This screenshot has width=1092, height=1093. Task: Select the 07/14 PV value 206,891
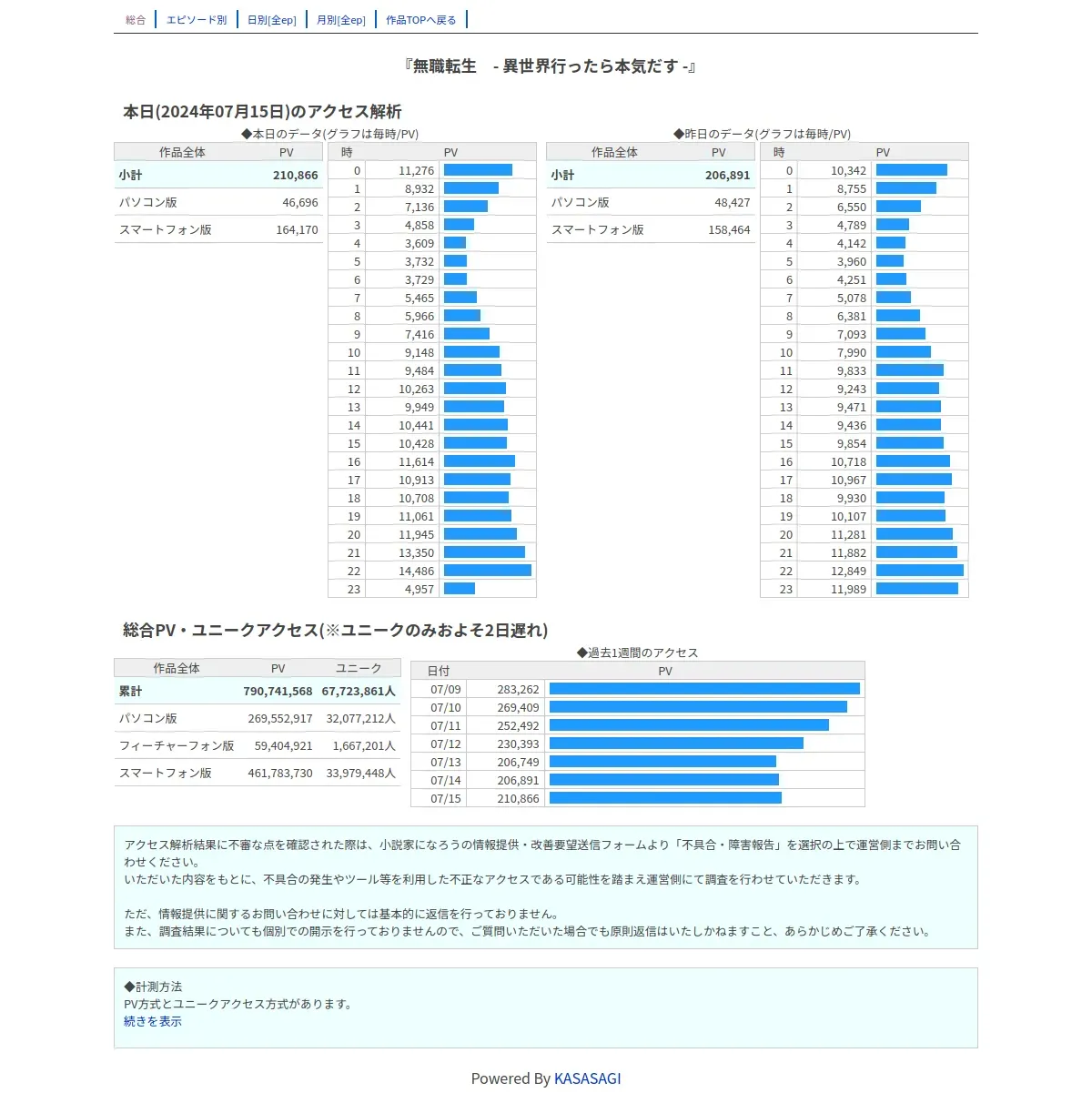point(519,781)
